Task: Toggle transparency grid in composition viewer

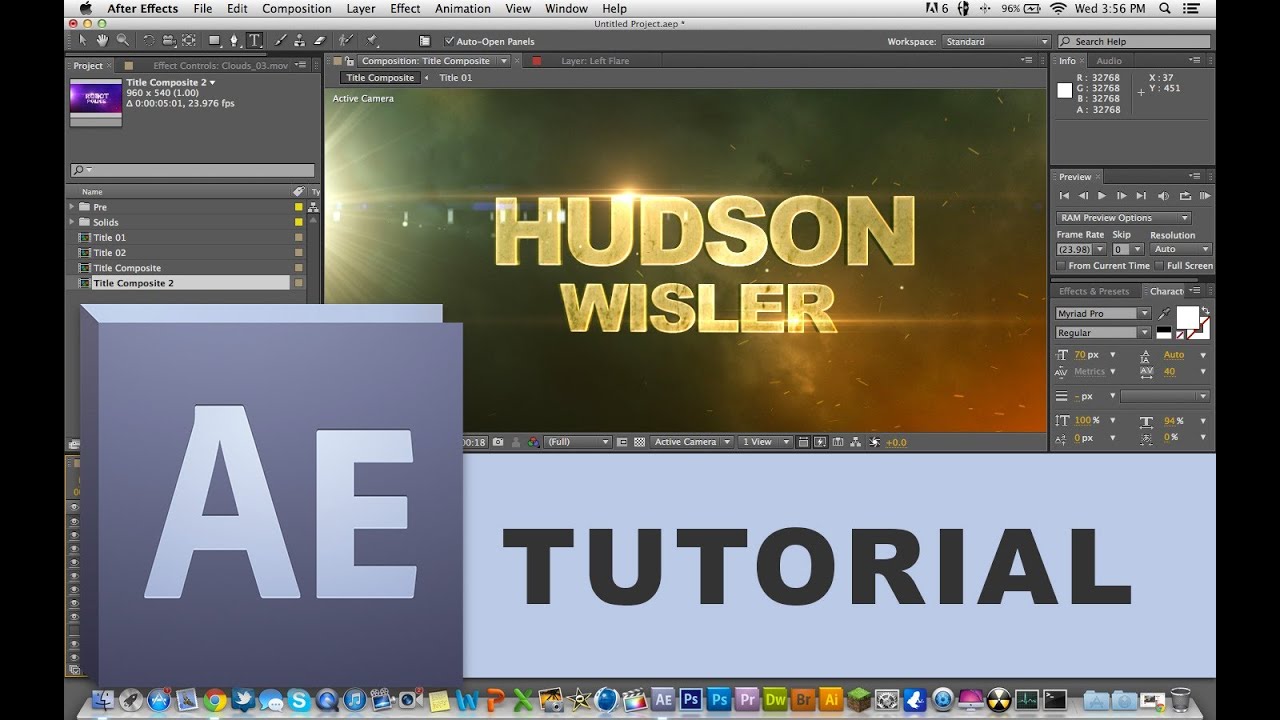Action: (639, 442)
